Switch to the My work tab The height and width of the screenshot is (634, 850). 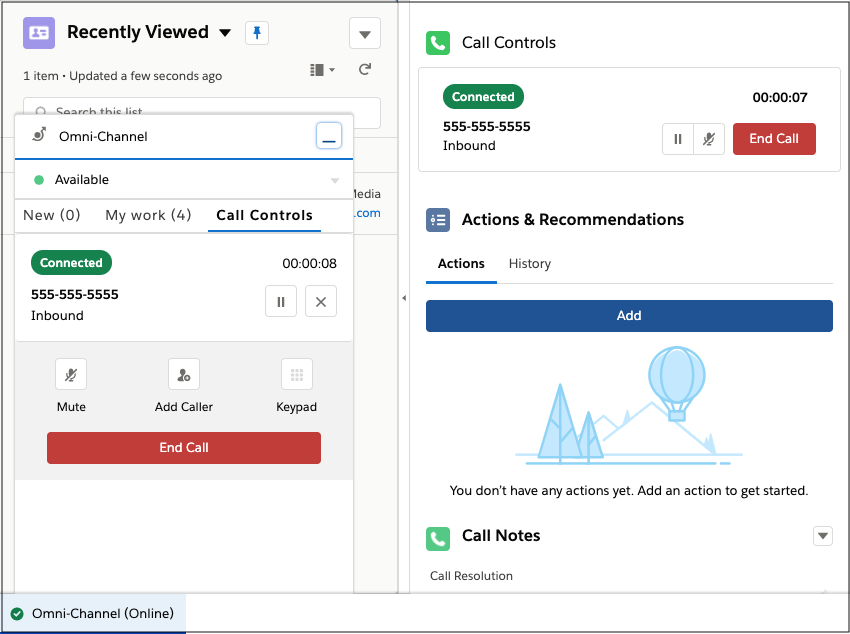click(x=148, y=215)
